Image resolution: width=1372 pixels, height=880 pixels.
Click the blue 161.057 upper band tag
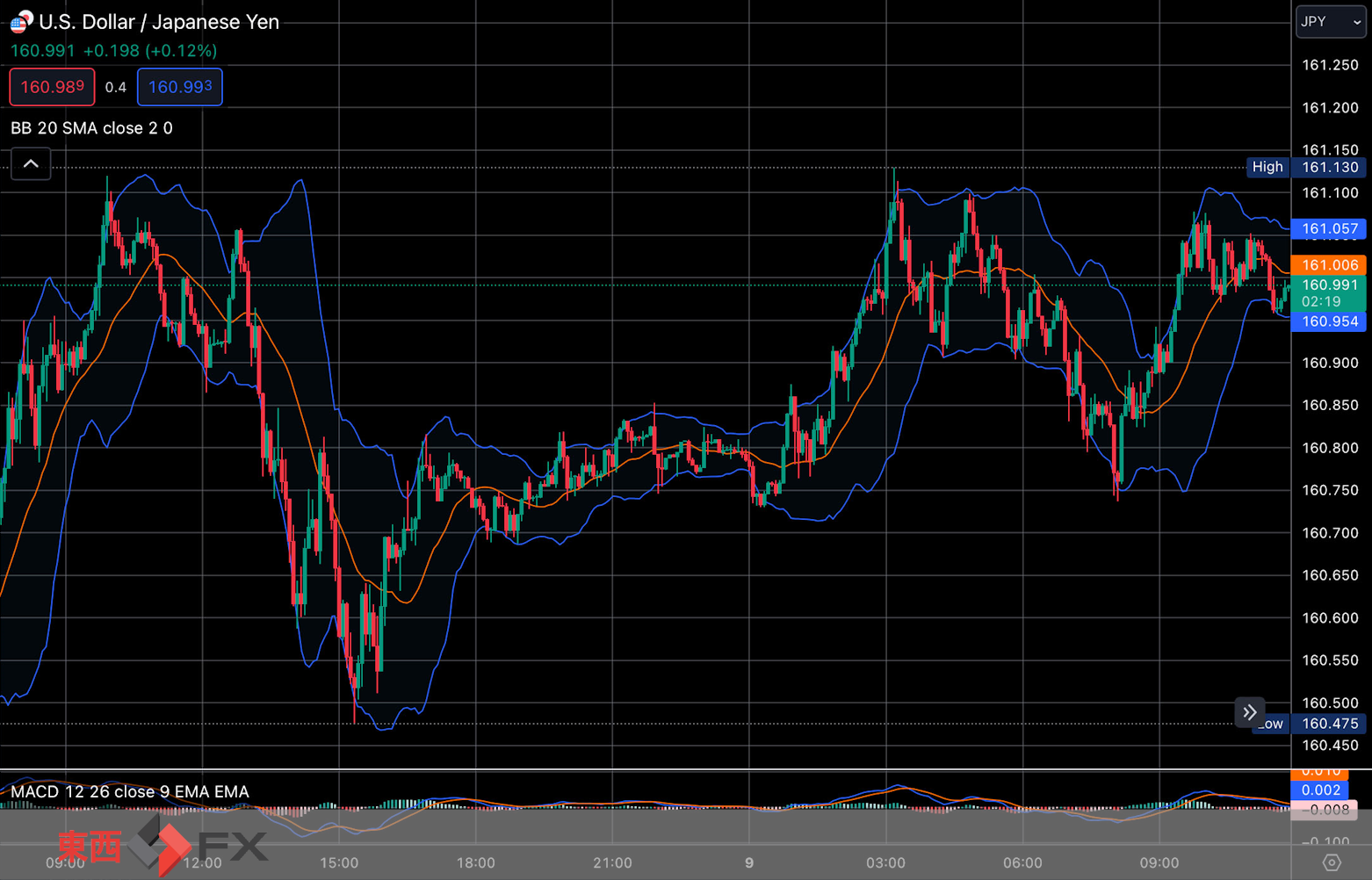tap(1329, 228)
